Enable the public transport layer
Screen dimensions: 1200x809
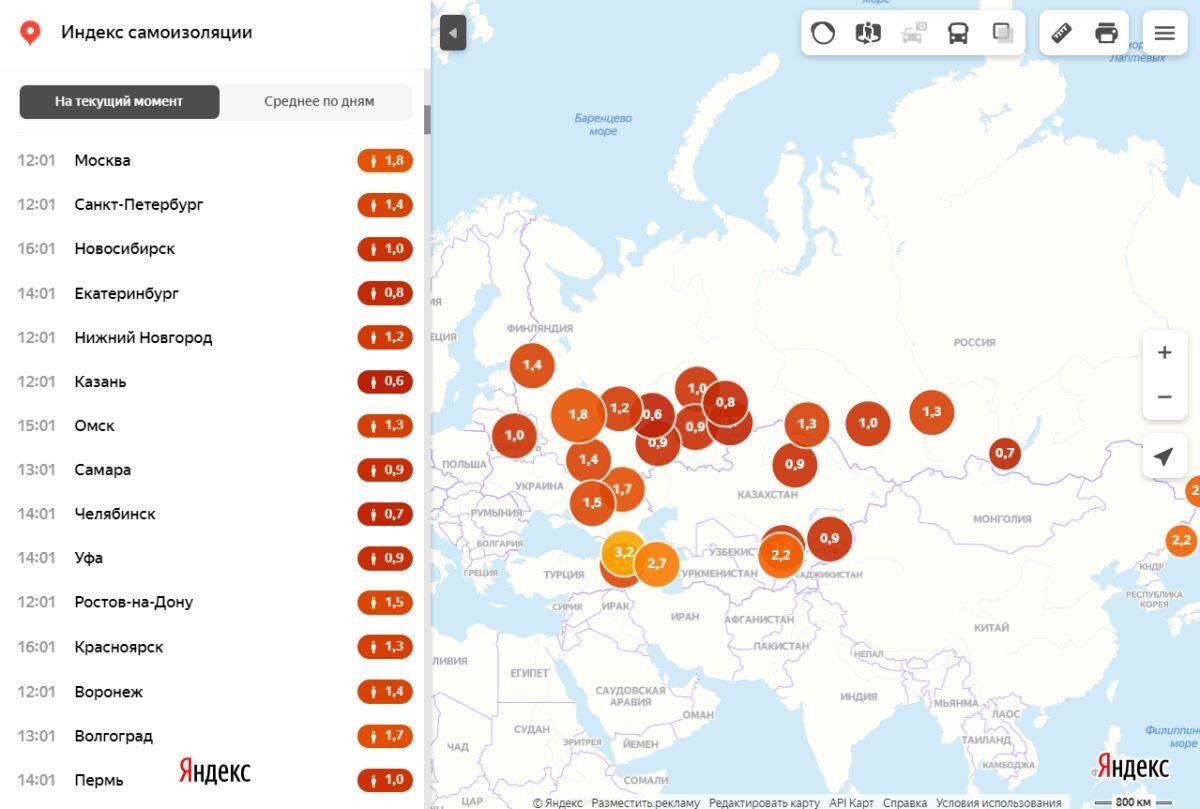coord(959,32)
